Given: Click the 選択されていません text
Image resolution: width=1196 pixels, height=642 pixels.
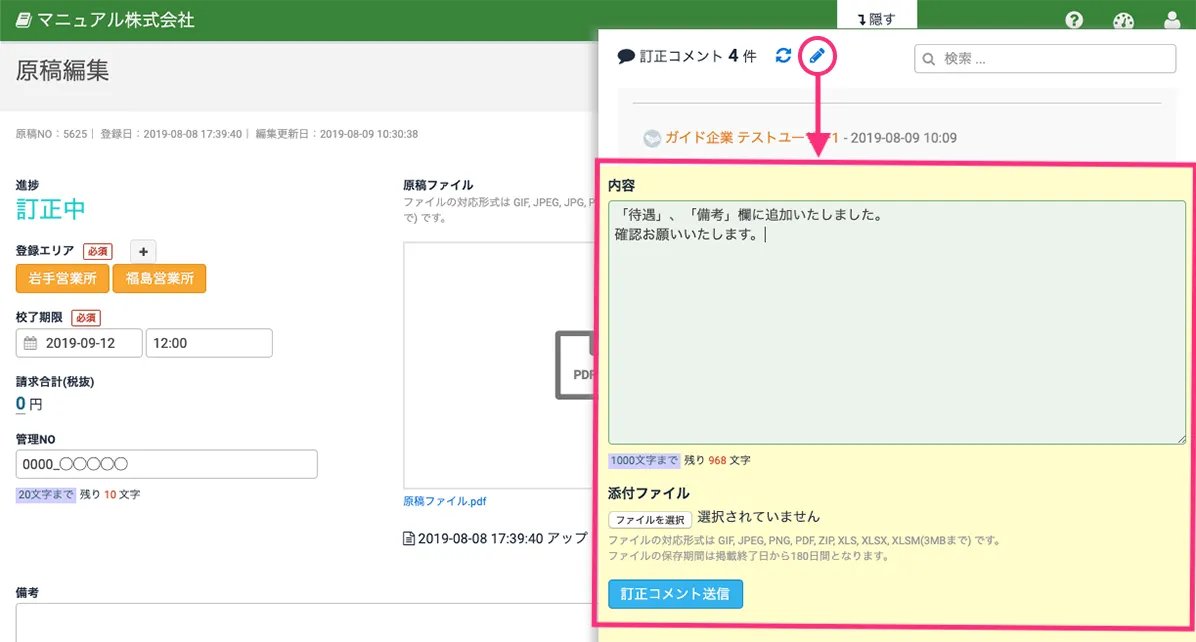Looking at the screenshot, I should [x=758, y=517].
